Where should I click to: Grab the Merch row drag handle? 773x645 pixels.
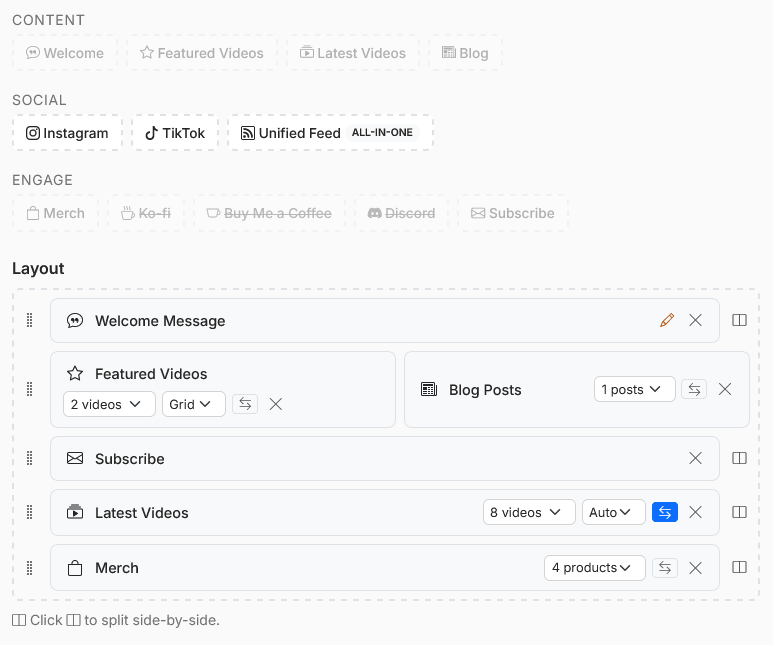point(30,568)
